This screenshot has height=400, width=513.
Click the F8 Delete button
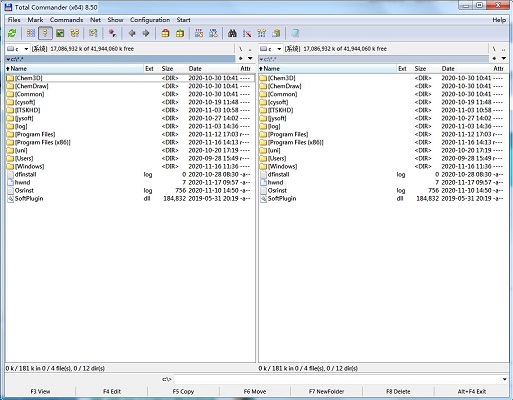[x=398, y=391]
